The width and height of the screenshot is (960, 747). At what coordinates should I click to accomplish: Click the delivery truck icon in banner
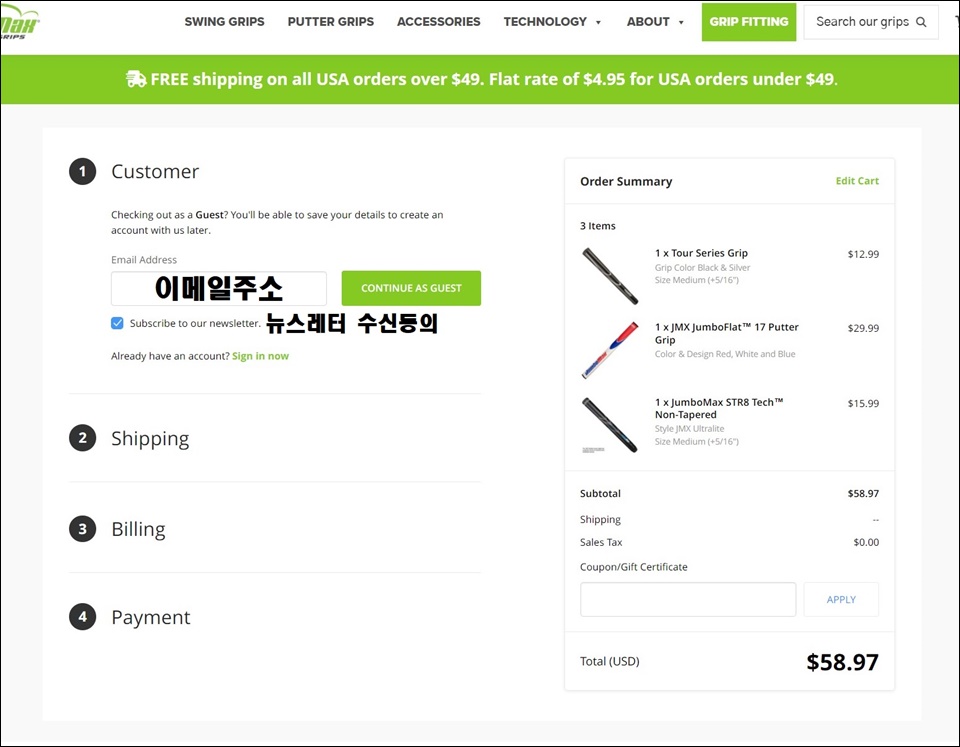pyautogui.click(x=136, y=79)
